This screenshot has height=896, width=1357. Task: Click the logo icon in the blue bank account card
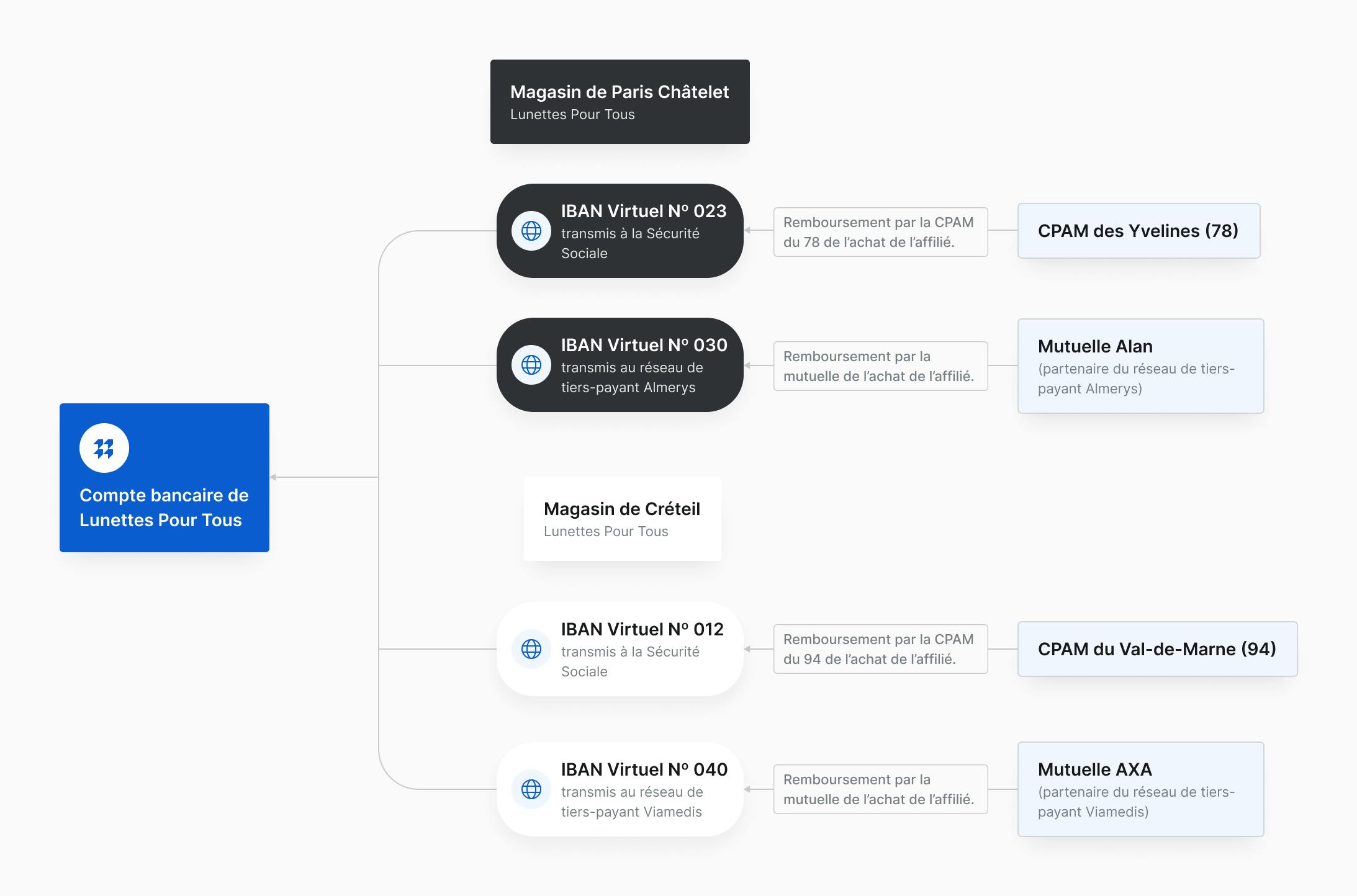104,448
